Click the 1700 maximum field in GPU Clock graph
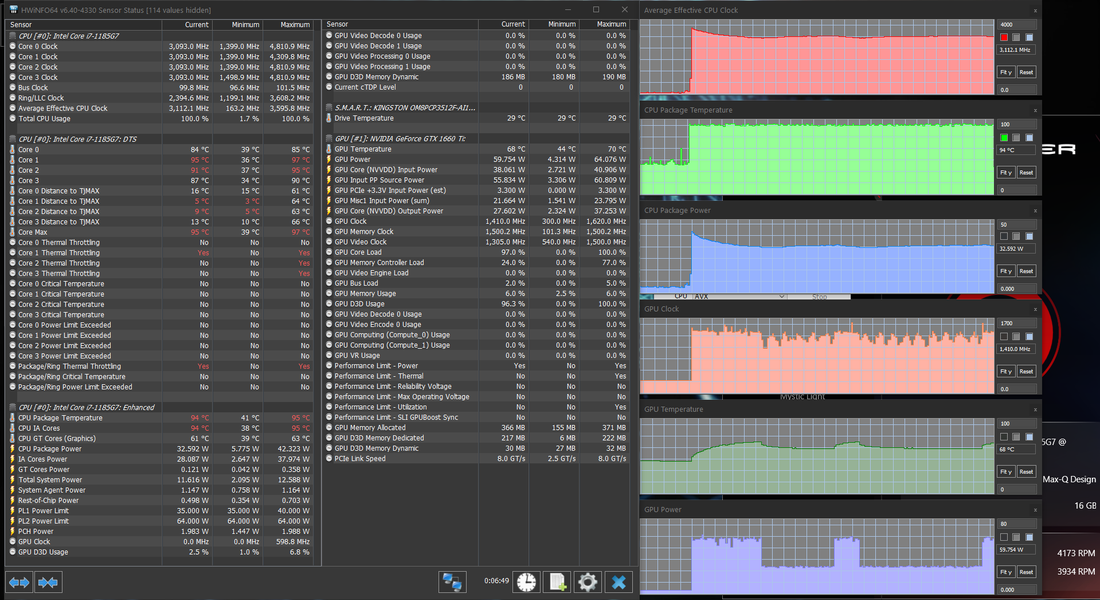Screen dimensions: 1100x600 [1017, 324]
